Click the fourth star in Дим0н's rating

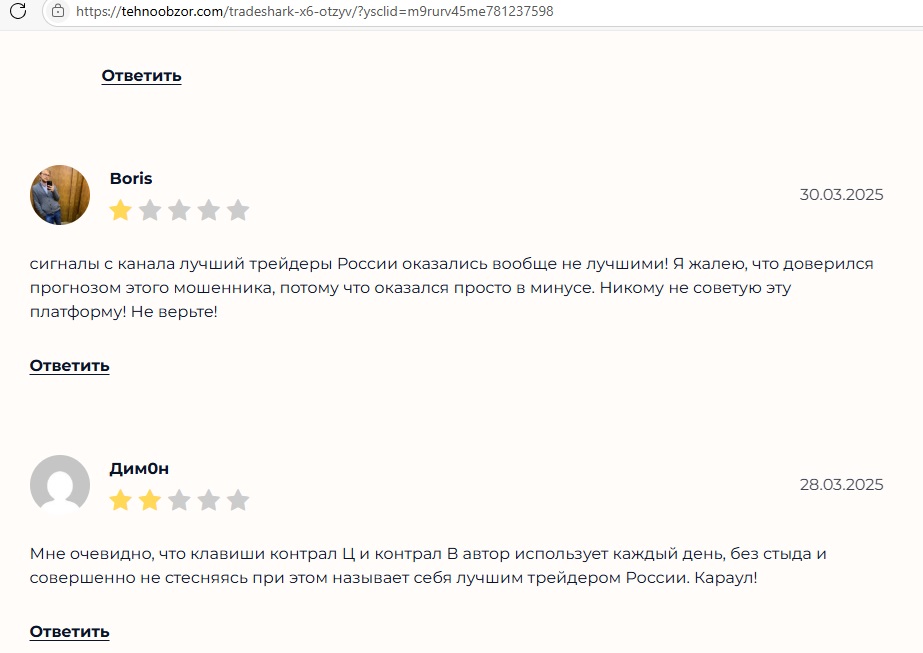coord(209,500)
